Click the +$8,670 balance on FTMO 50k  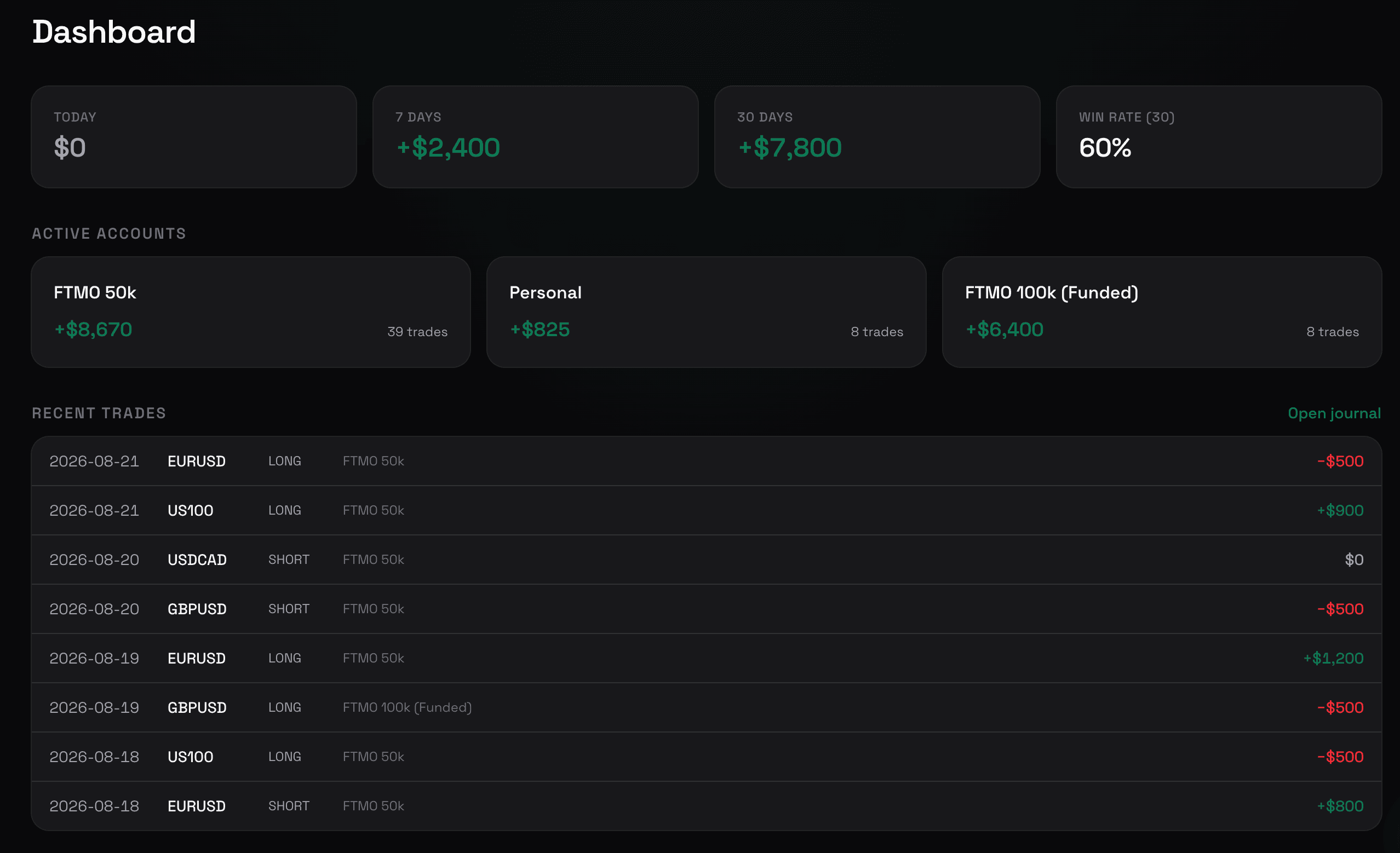93,330
